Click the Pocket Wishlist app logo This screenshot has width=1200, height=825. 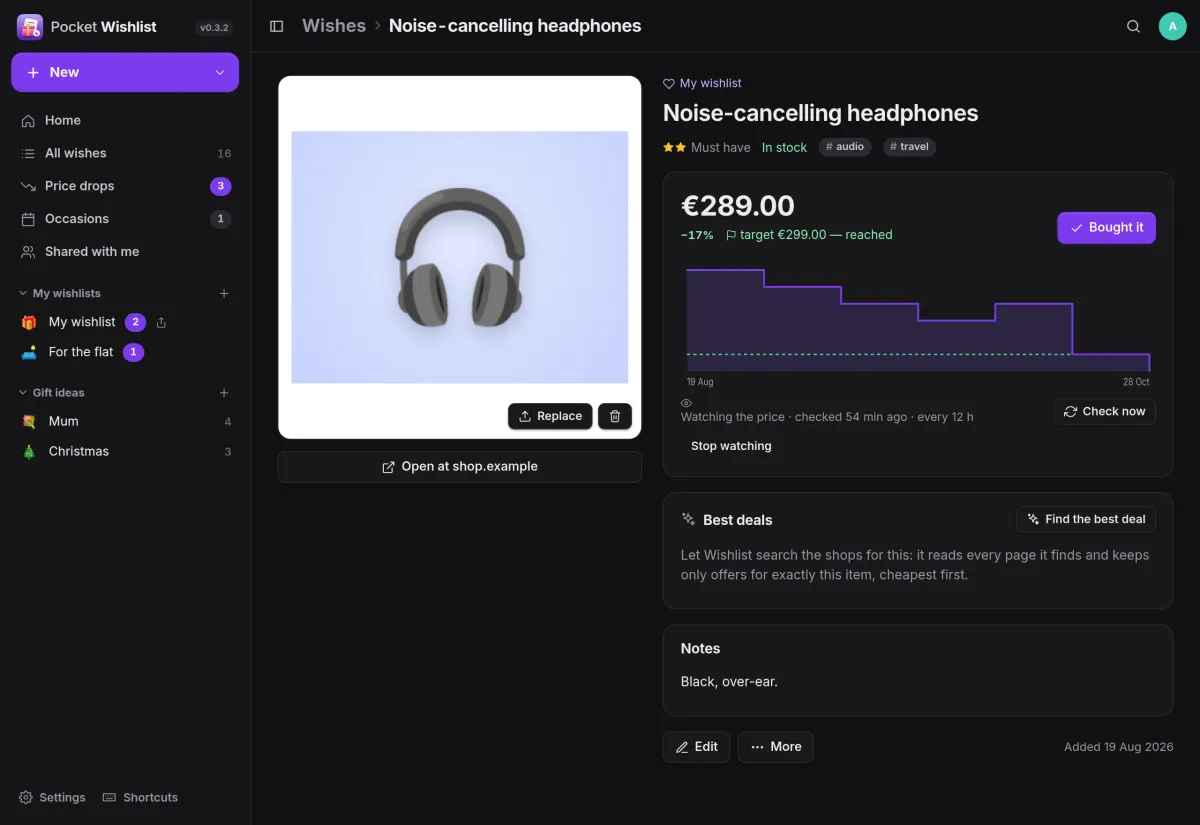pyautogui.click(x=30, y=27)
